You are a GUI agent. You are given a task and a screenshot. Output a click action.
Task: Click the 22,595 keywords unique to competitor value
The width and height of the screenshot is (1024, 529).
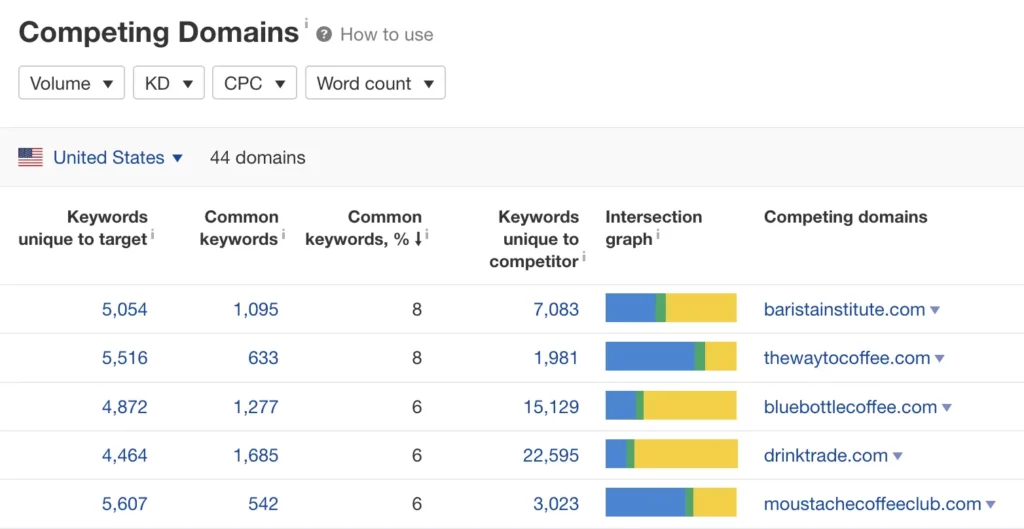coord(551,455)
